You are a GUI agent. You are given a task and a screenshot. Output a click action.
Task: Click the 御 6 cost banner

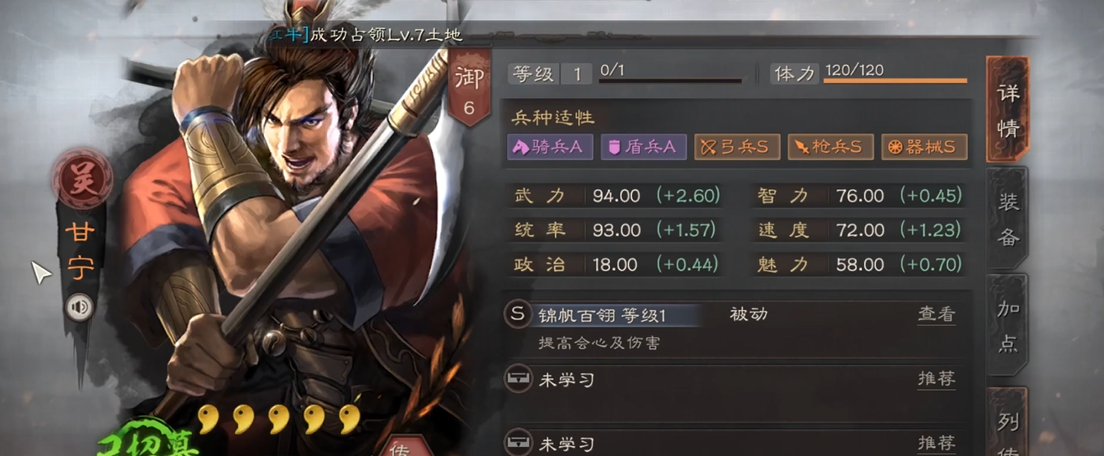coord(469,87)
